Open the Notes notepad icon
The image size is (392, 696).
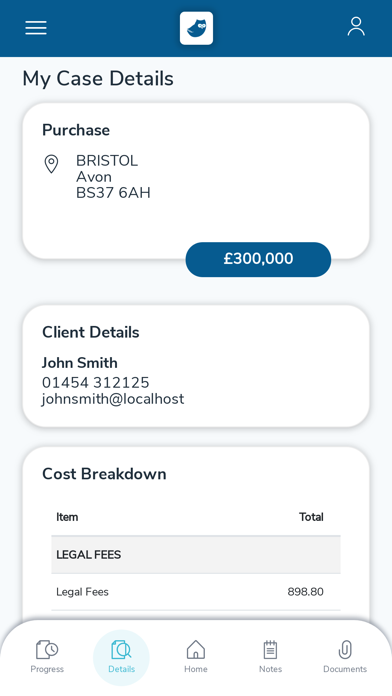click(x=270, y=650)
